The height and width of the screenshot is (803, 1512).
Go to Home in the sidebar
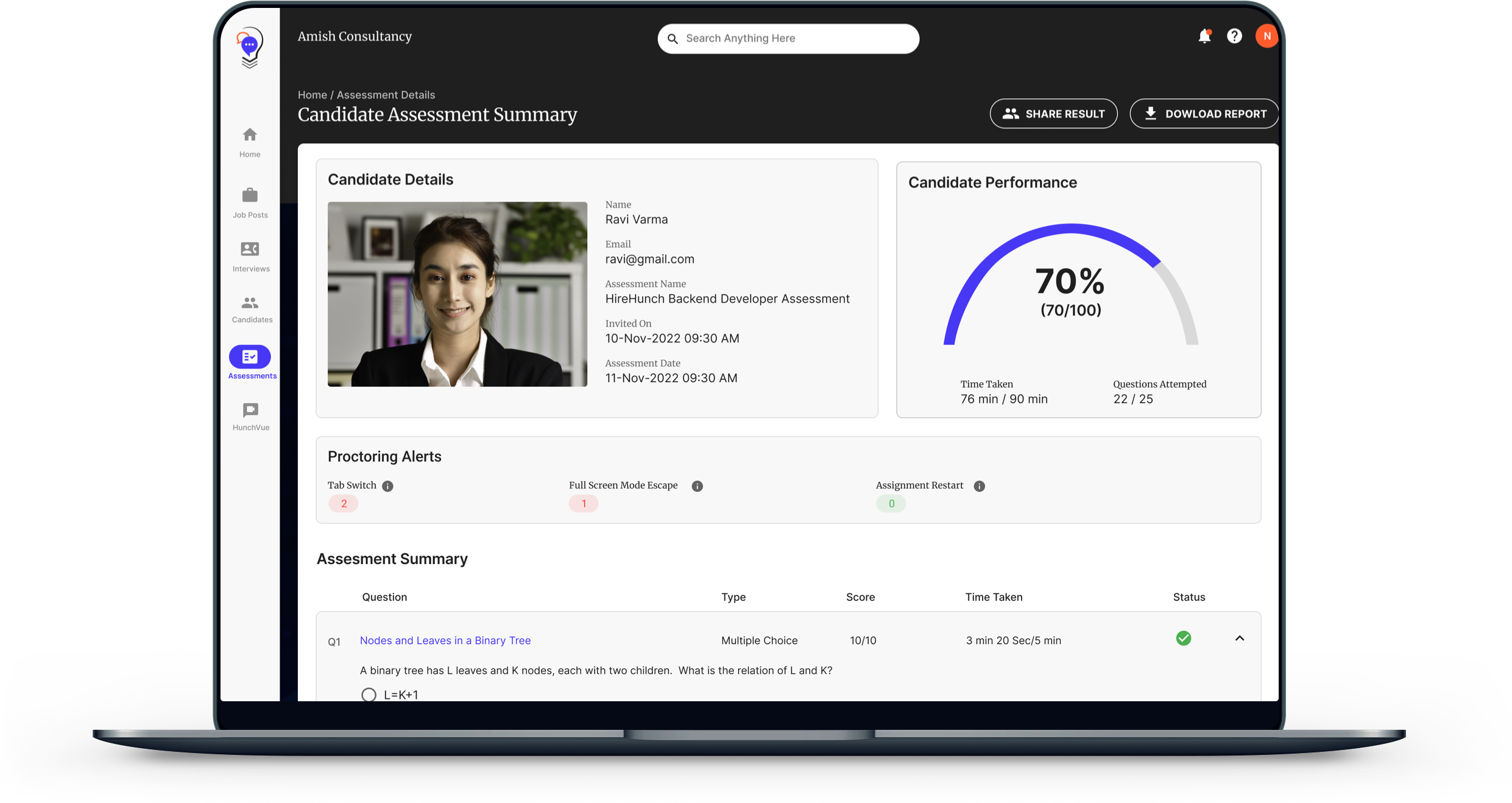coord(250,142)
